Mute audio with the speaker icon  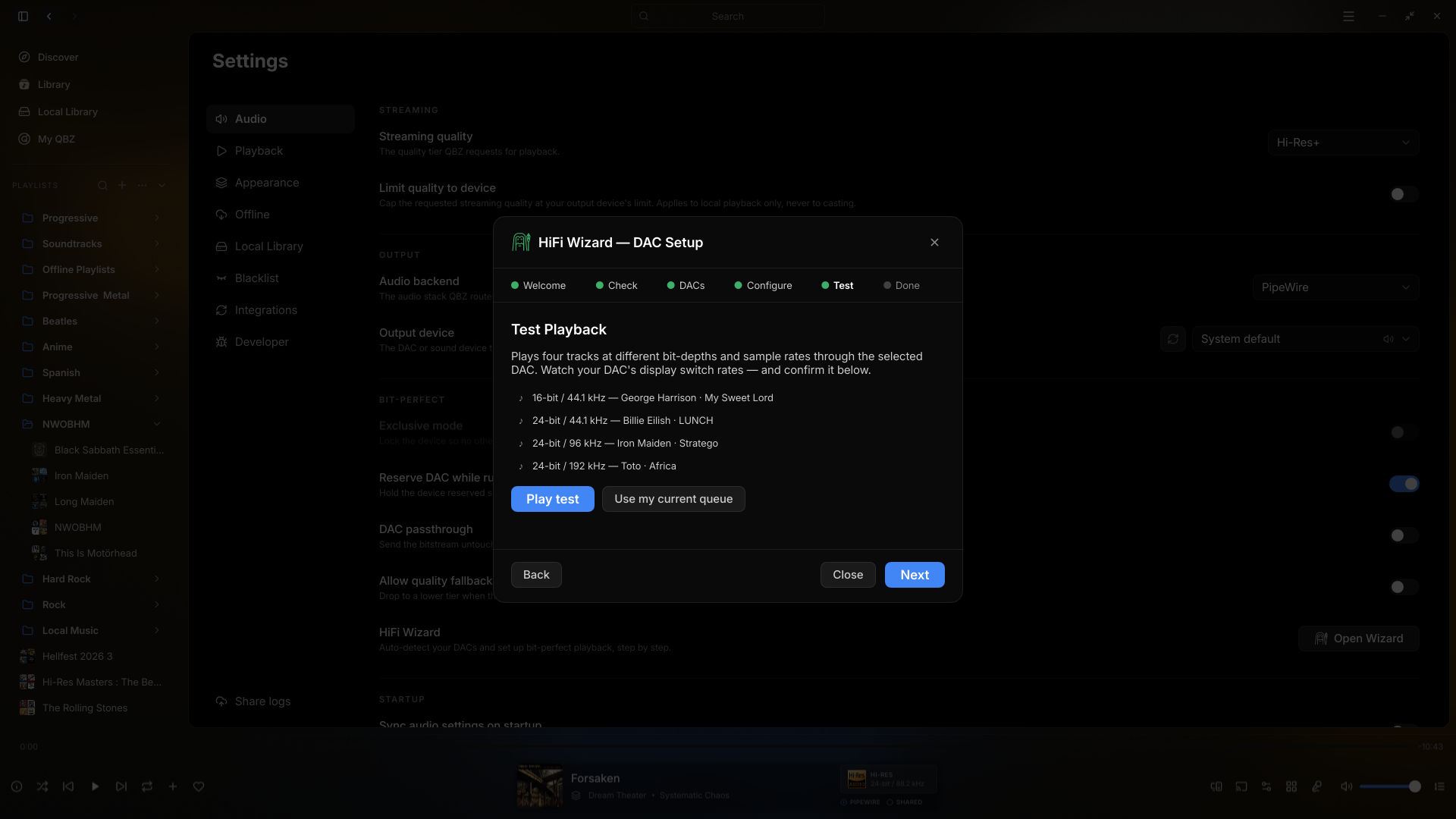coord(1346,786)
